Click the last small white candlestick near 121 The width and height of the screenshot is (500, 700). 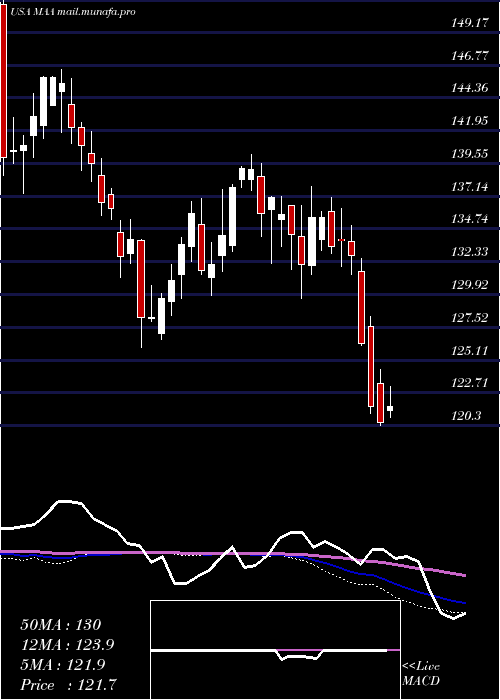pyautogui.click(x=390, y=408)
